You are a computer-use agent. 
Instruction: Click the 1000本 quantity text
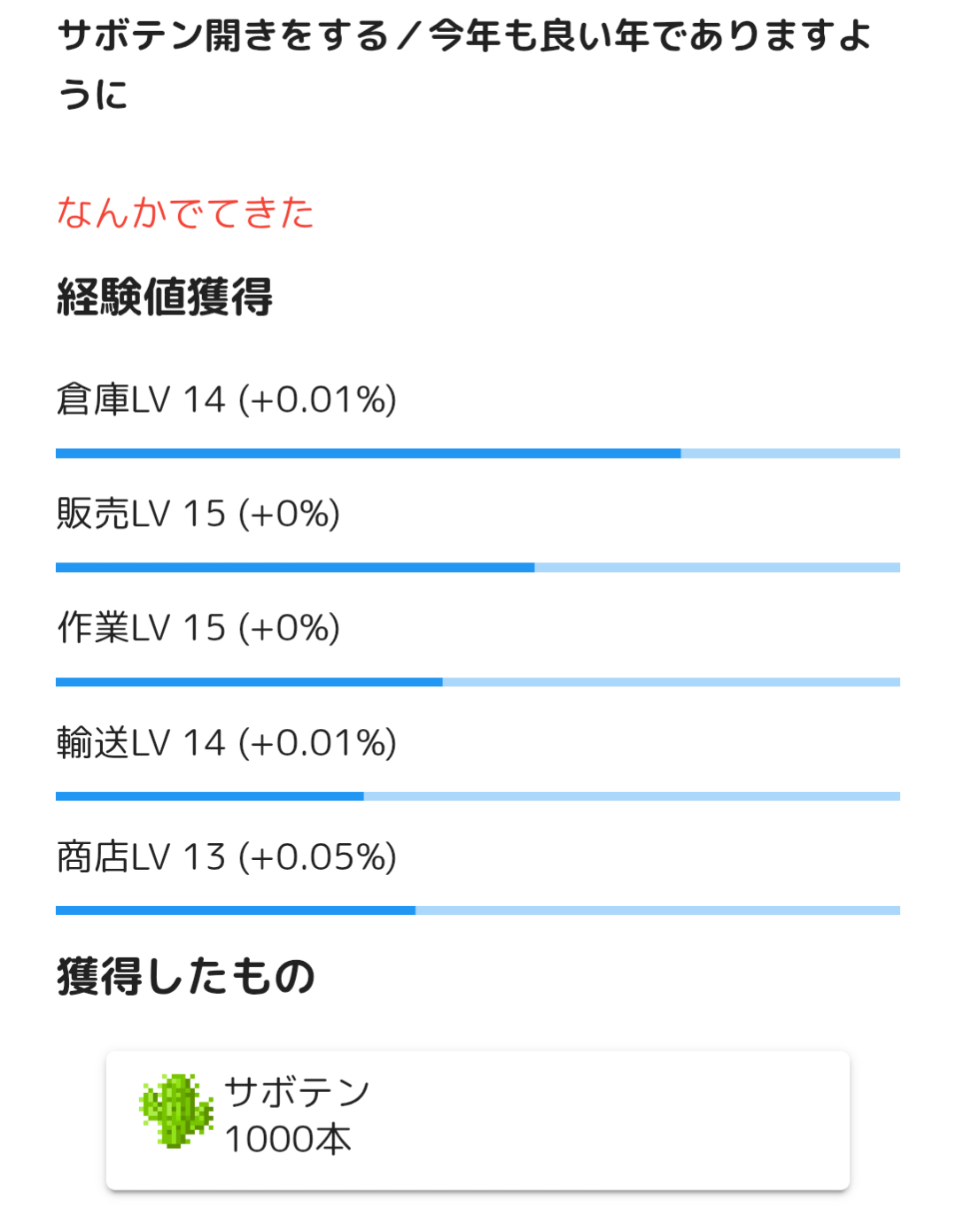click(288, 1139)
